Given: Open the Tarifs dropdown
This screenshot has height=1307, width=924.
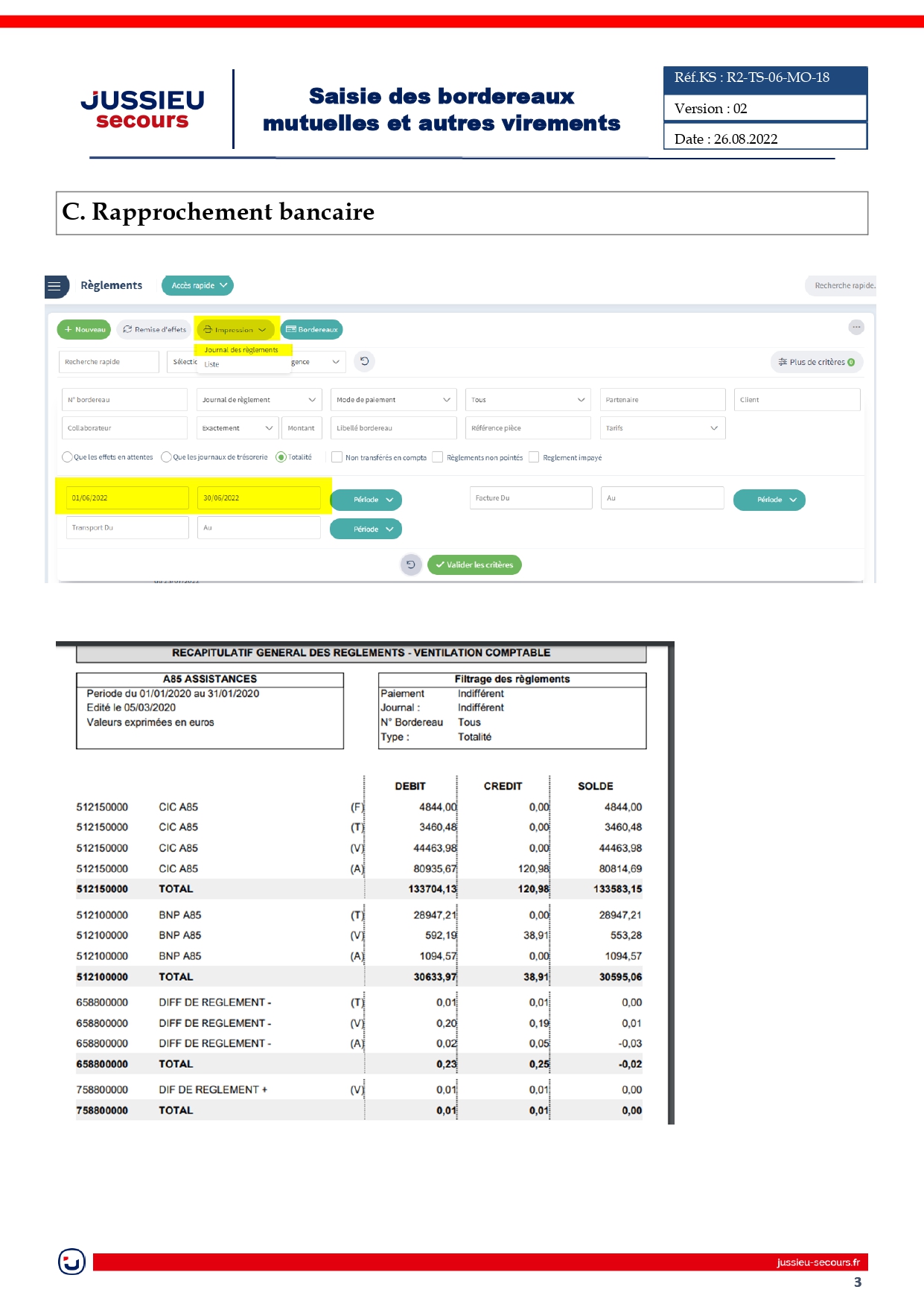Looking at the screenshot, I should (663, 428).
